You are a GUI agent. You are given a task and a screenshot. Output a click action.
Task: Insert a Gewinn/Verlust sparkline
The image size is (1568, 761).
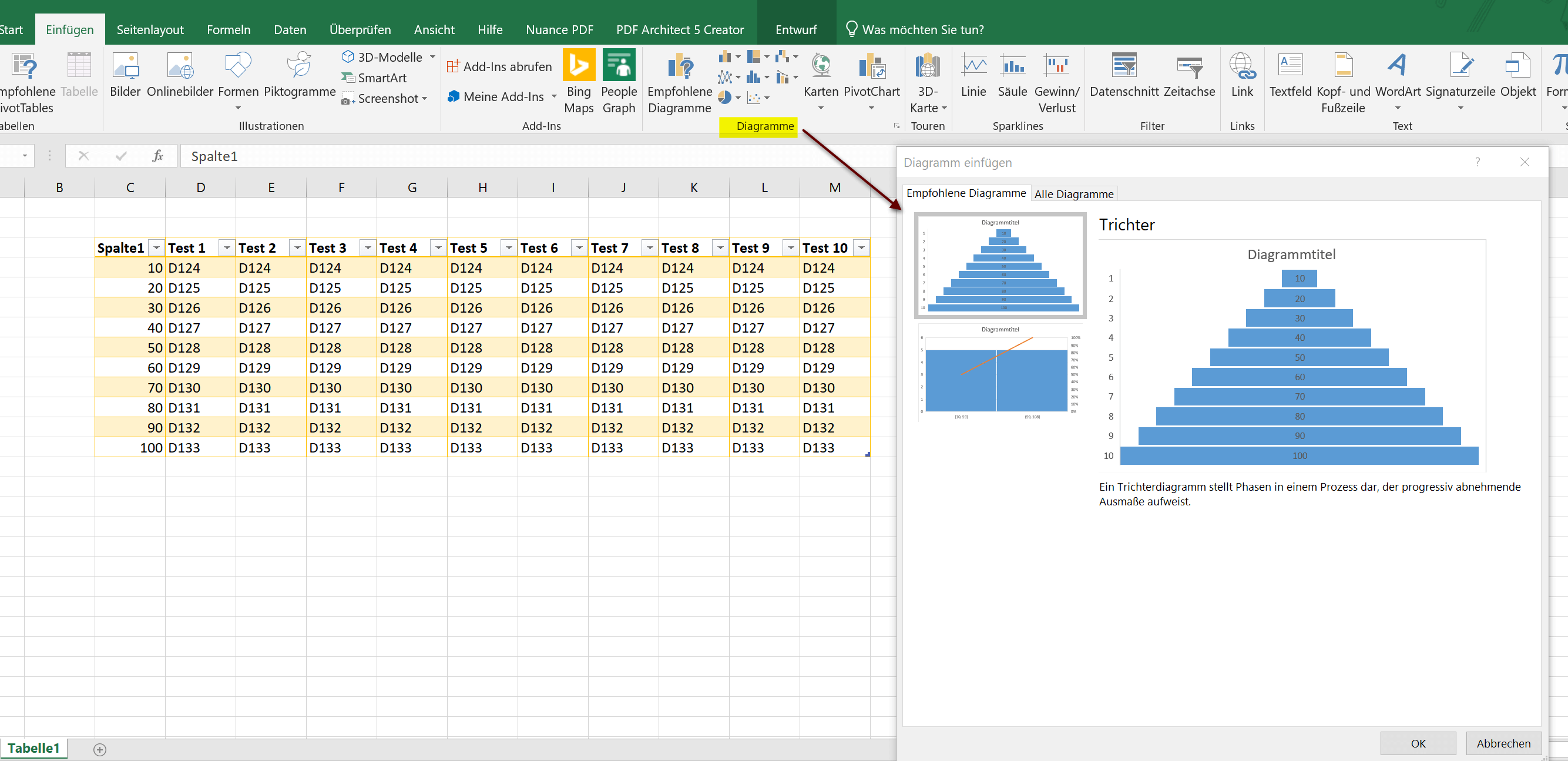point(1057,83)
